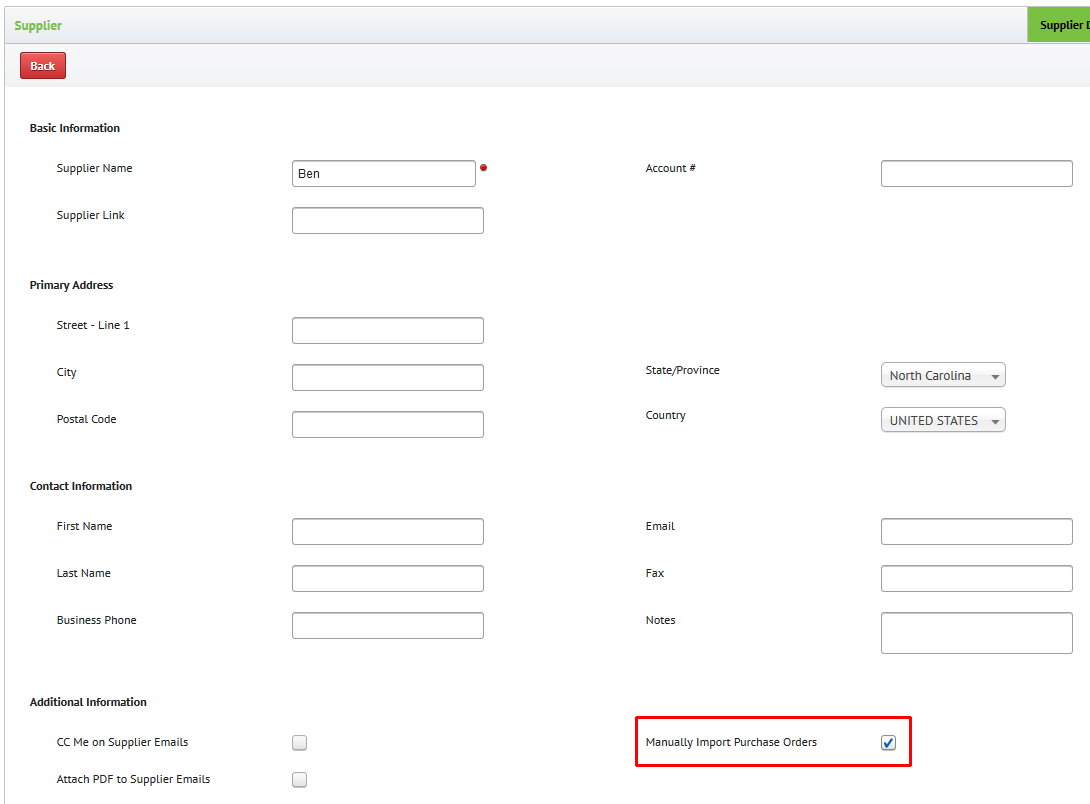Screen dimensions: 1090x804
Task: Click the Contact Information section heading
Action: pyautogui.click(x=81, y=486)
